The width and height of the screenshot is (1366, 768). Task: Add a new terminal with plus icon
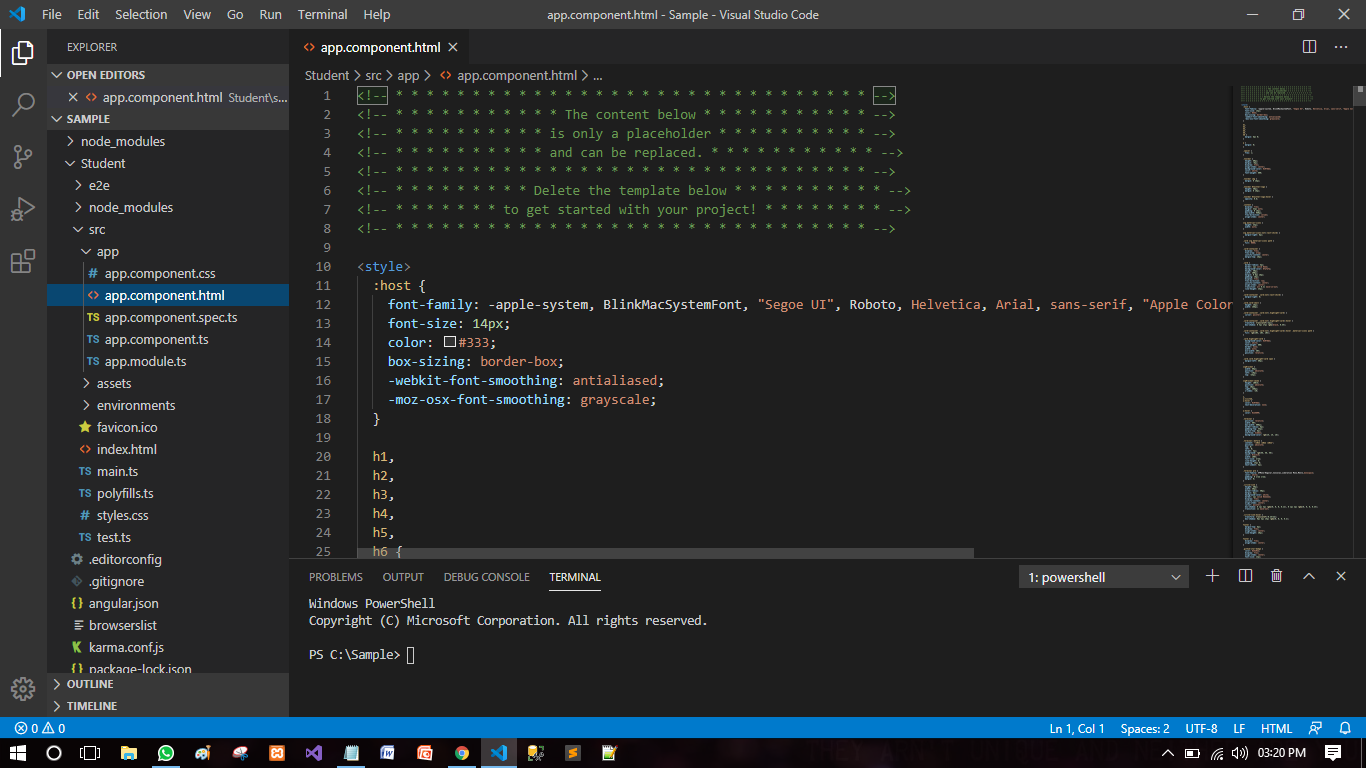1212,576
